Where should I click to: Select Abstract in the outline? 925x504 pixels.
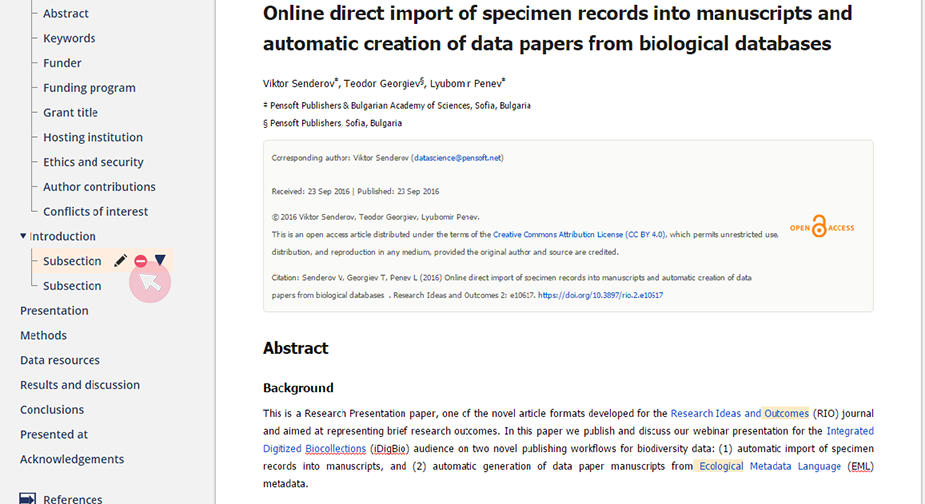pyautogui.click(x=65, y=13)
